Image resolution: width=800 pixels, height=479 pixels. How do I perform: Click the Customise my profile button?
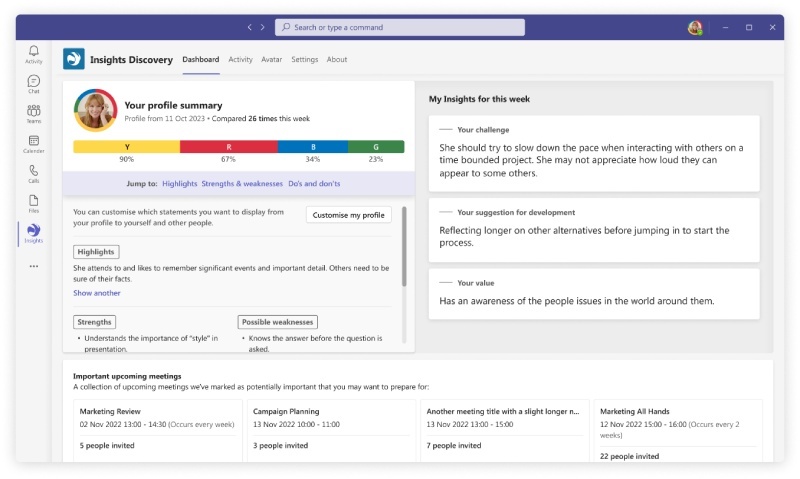tap(348, 215)
